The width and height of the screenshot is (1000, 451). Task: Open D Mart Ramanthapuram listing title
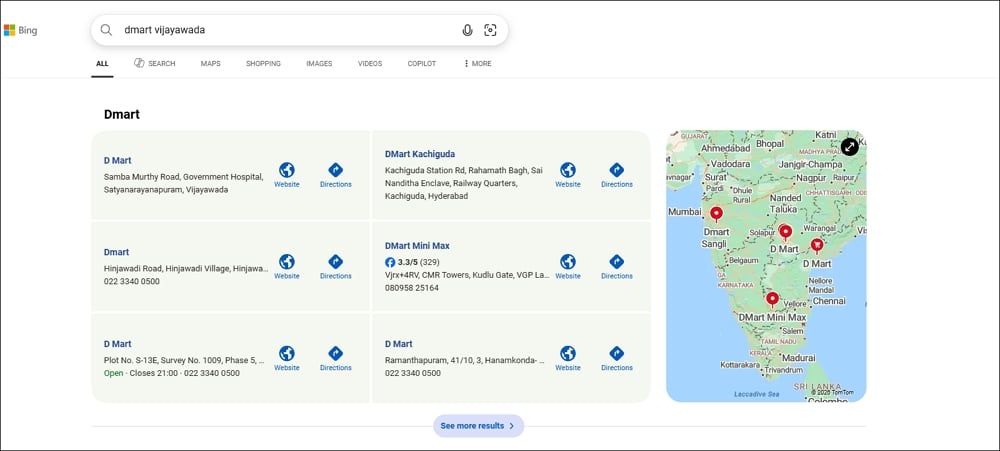(399, 344)
